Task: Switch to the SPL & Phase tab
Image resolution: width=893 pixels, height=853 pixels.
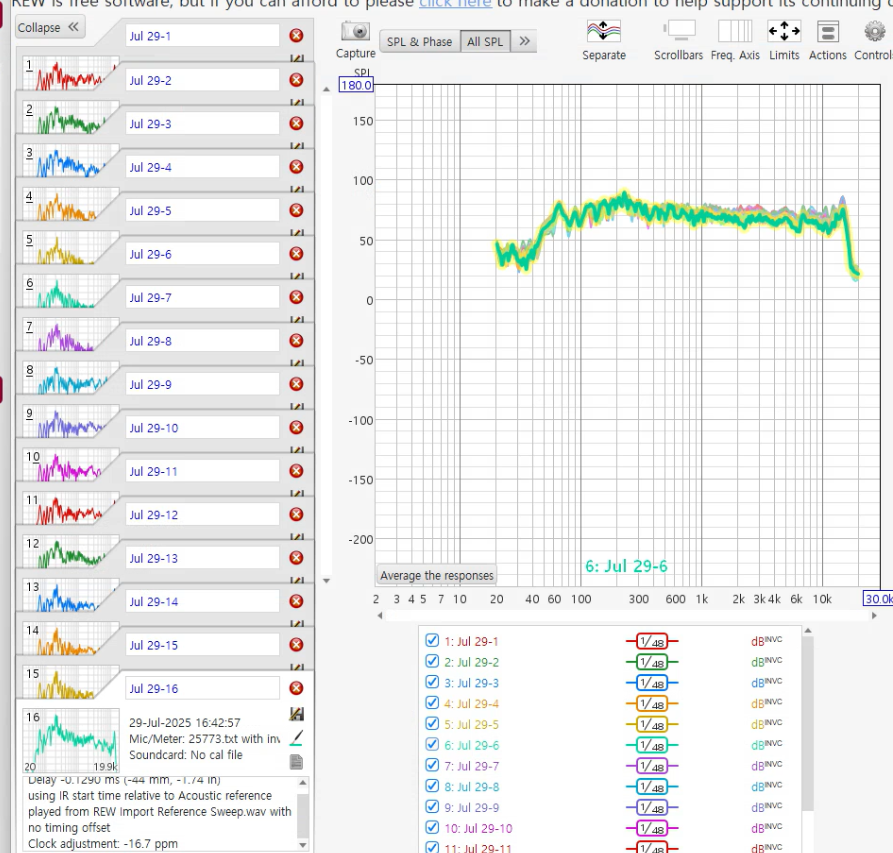Action: 420,42
